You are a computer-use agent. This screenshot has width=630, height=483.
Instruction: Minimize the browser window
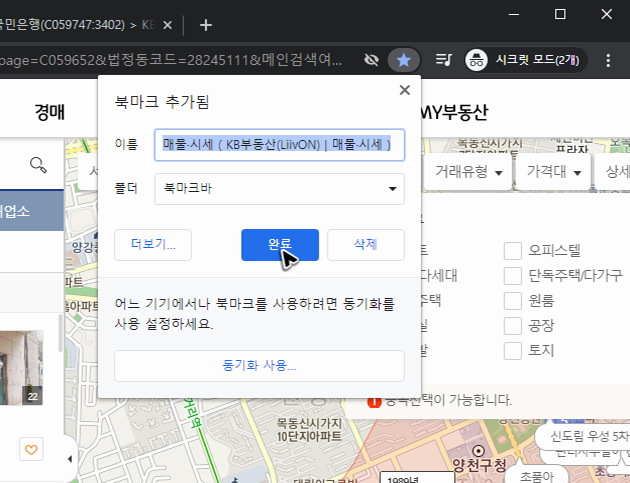click(x=513, y=14)
